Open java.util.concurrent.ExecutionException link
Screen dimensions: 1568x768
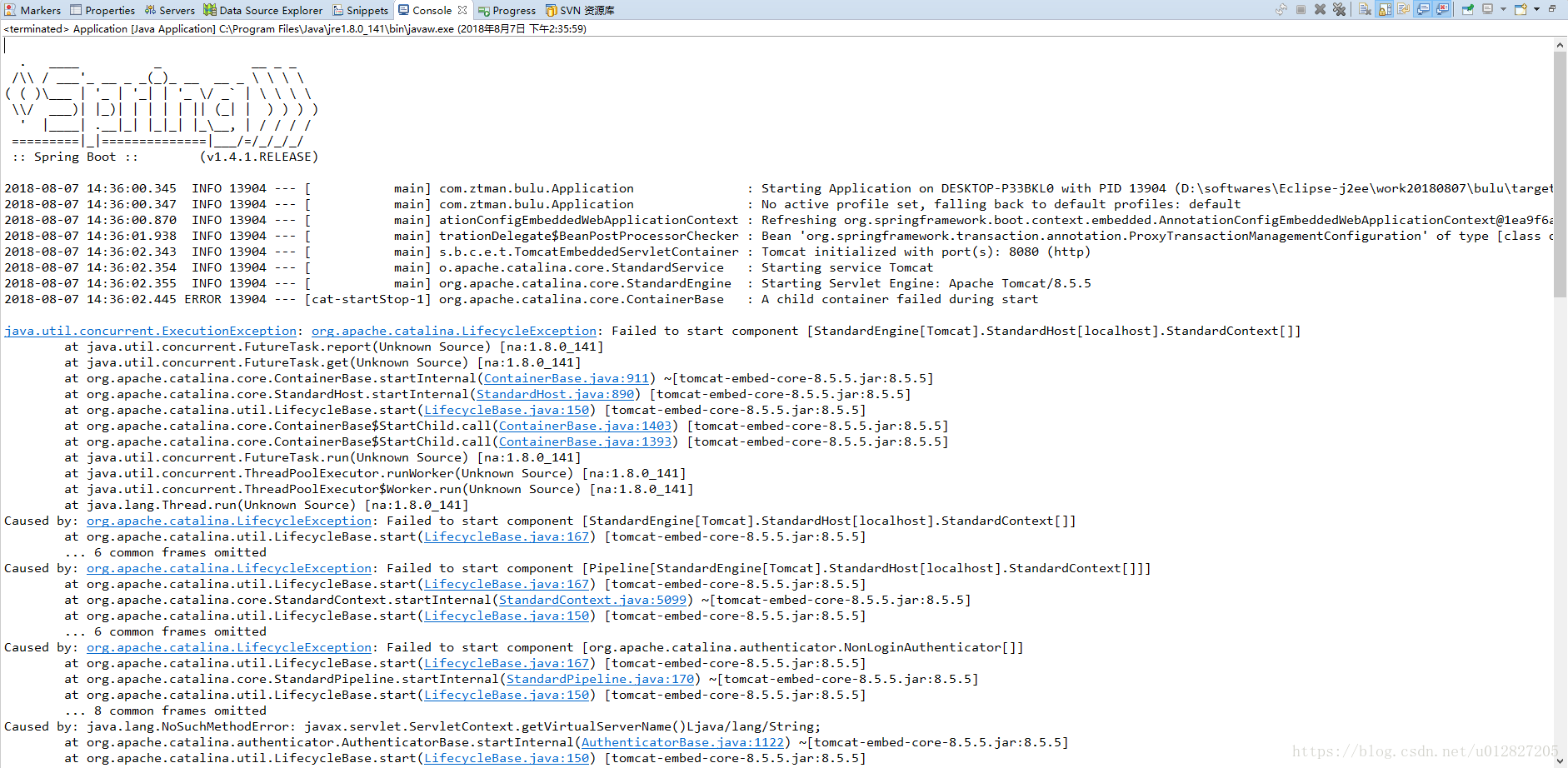[151, 331]
